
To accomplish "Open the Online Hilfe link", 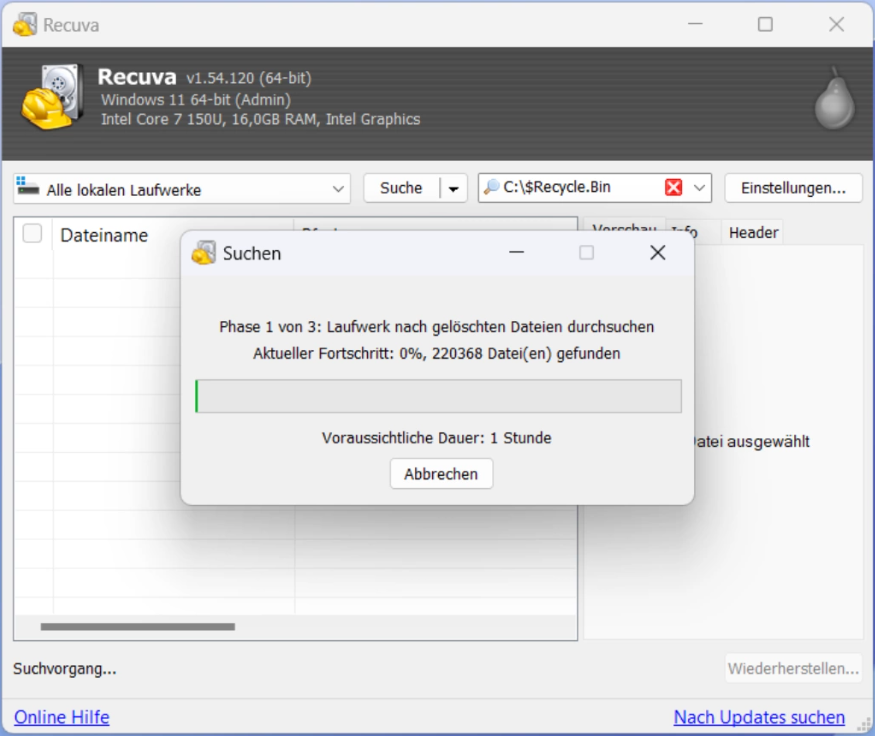I will (61, 717).
